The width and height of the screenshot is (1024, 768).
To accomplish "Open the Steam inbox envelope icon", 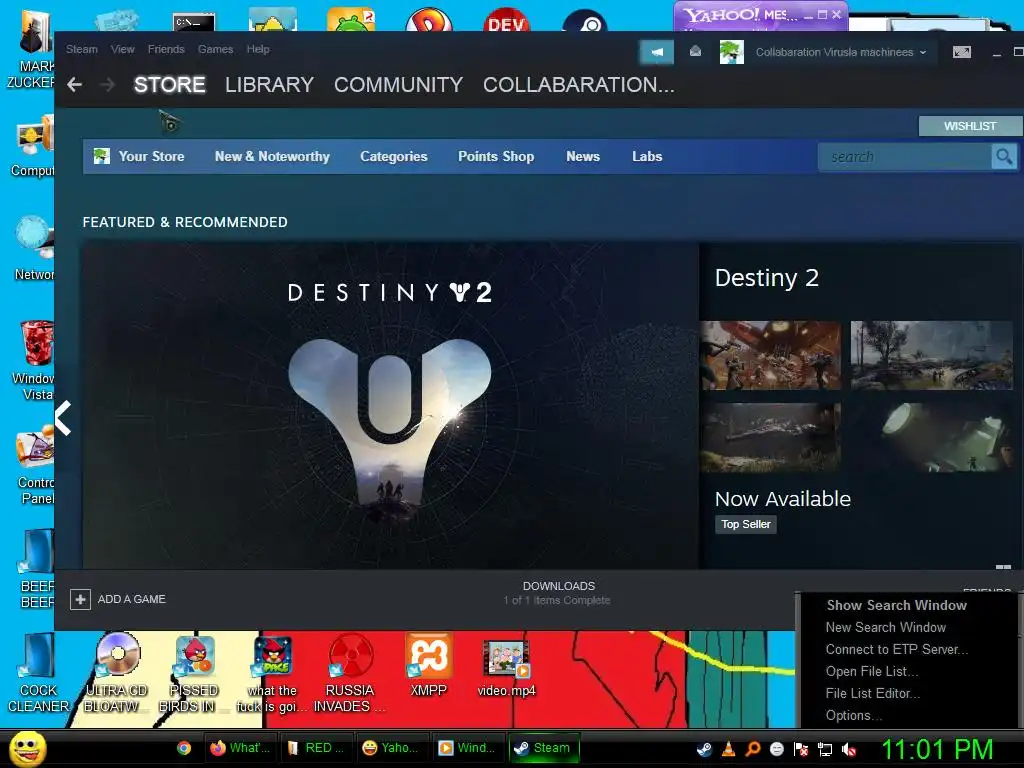I will tap(696, 52).
